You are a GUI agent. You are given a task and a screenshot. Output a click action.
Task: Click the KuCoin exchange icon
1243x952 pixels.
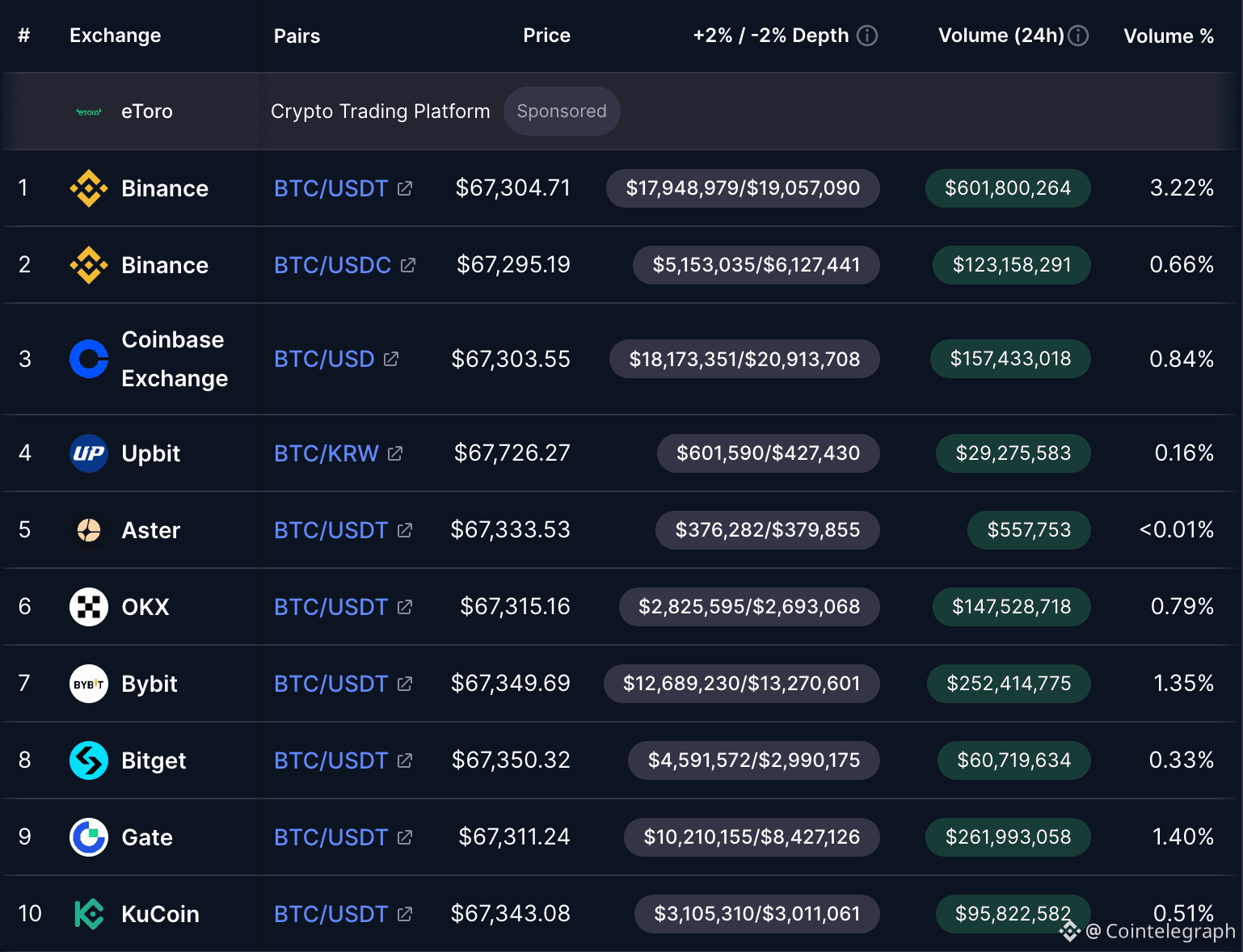point(89,914)
